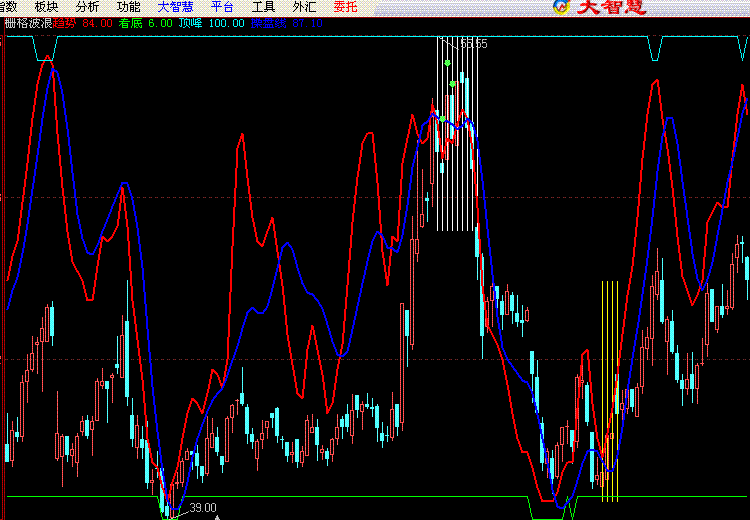Click the 顶峰 value 100.00

point(227,23)
